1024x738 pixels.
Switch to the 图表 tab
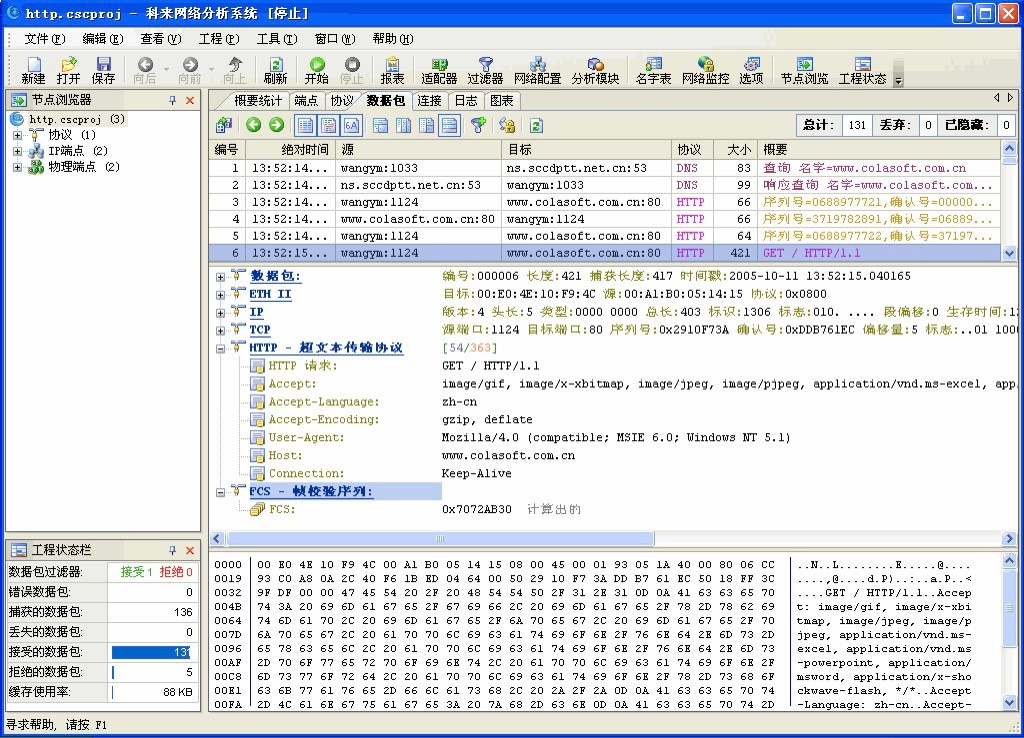(x=502, y=101)
